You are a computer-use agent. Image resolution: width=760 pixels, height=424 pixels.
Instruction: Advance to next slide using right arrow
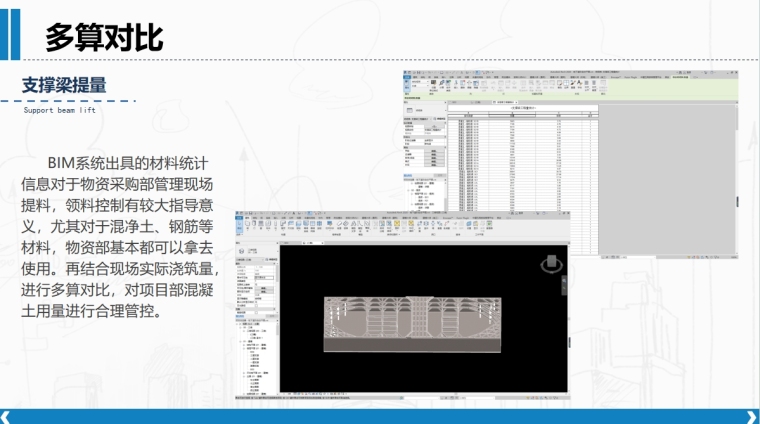click(x=753, y=416)
